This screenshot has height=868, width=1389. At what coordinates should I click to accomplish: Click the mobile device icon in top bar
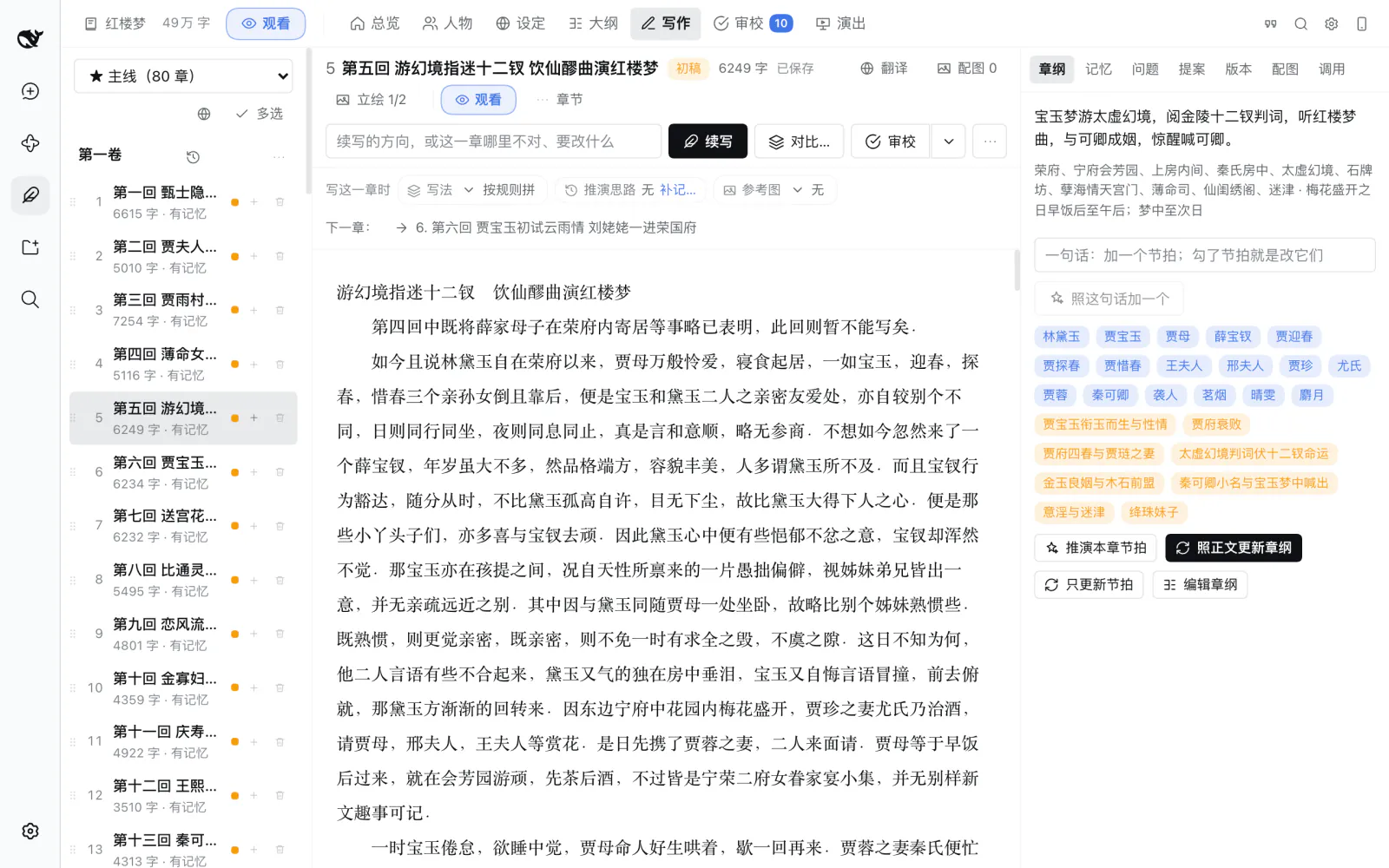point(1361,23)
